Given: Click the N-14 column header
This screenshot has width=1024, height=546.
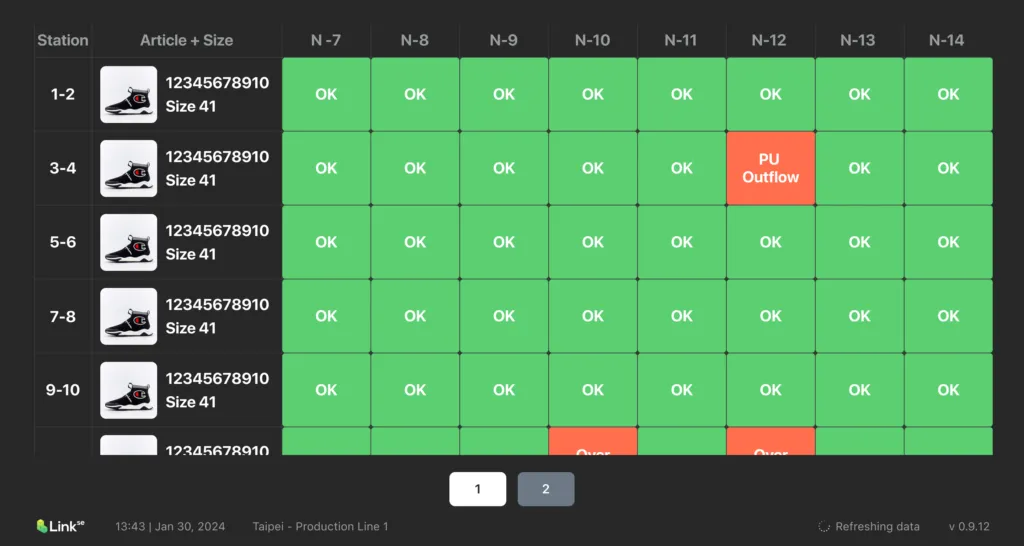Looking at the screenshot, I should click(x=948, y=40).
